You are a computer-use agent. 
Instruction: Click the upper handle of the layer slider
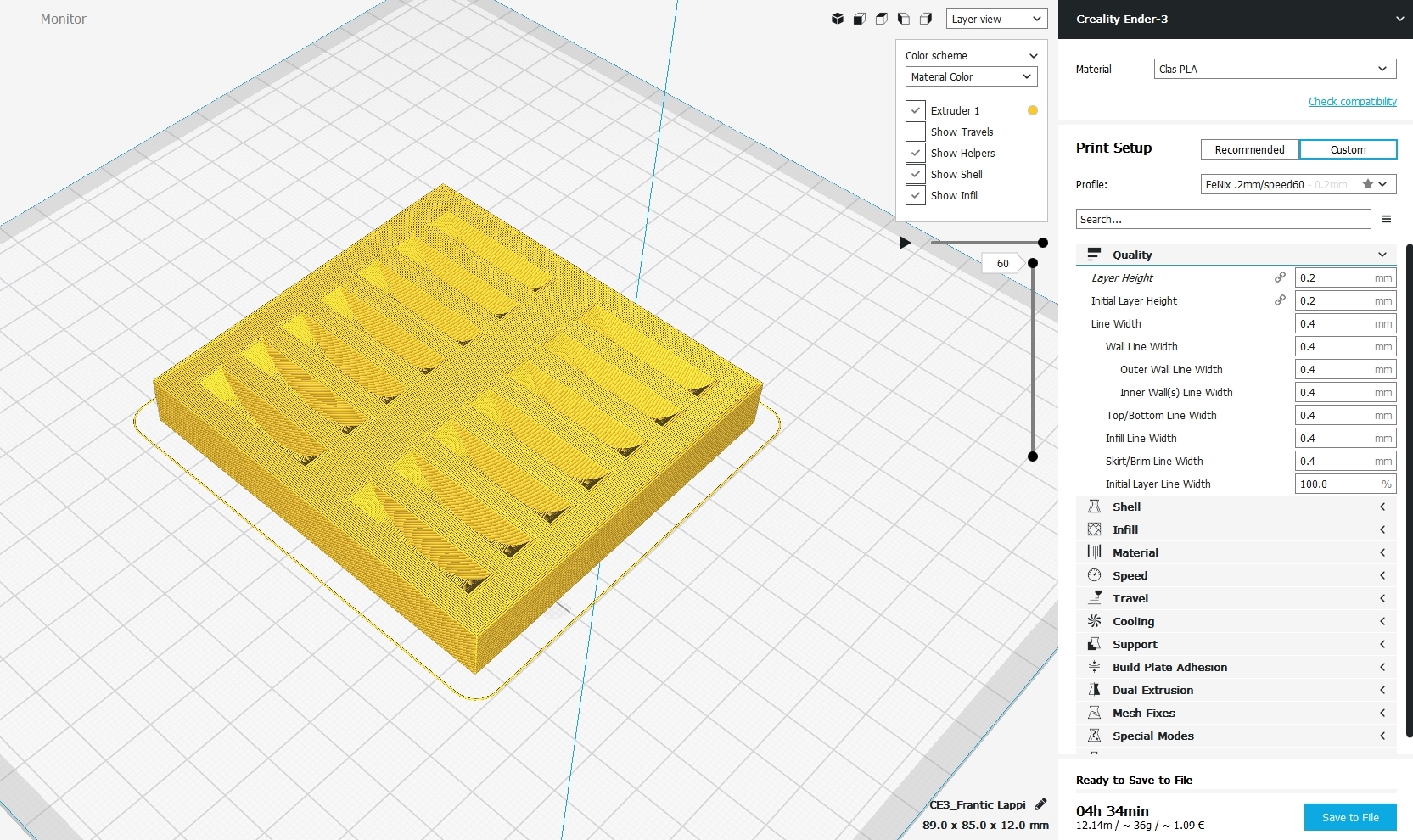(1033, 263)
